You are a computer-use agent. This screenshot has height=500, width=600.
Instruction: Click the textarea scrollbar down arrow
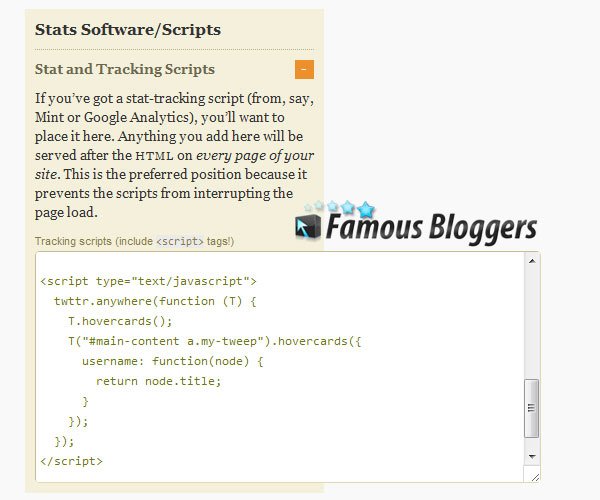[x=531, y=458]
